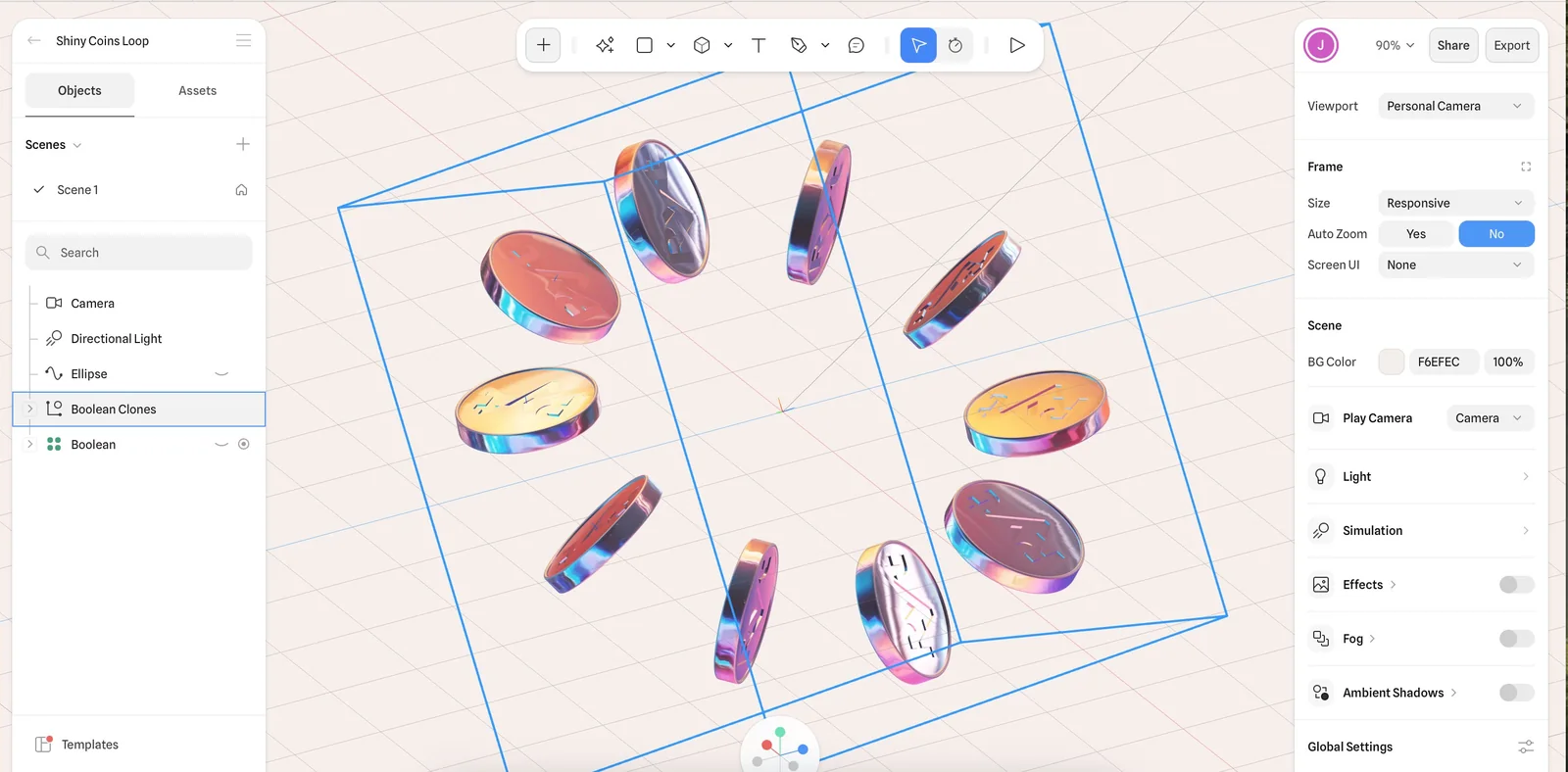Click the plus add-object toolbar button
This screenshot has height=772, width=1568.
(543, 45)
